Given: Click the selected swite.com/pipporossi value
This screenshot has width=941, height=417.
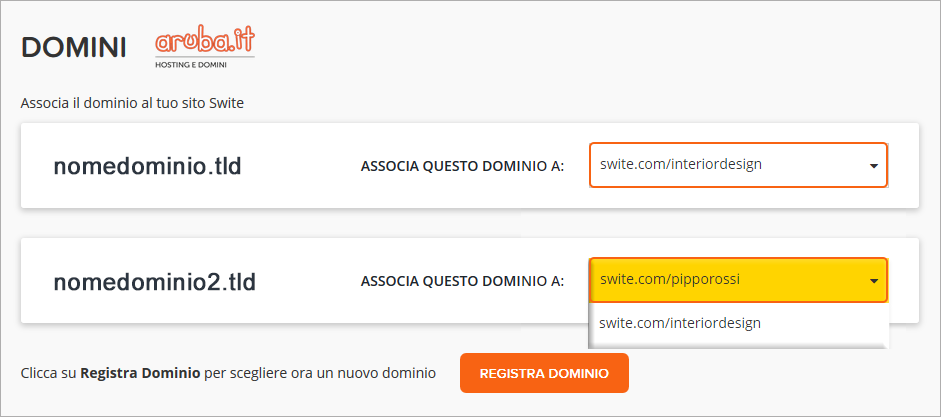Looking at the screenshot, I should [670, 279].
